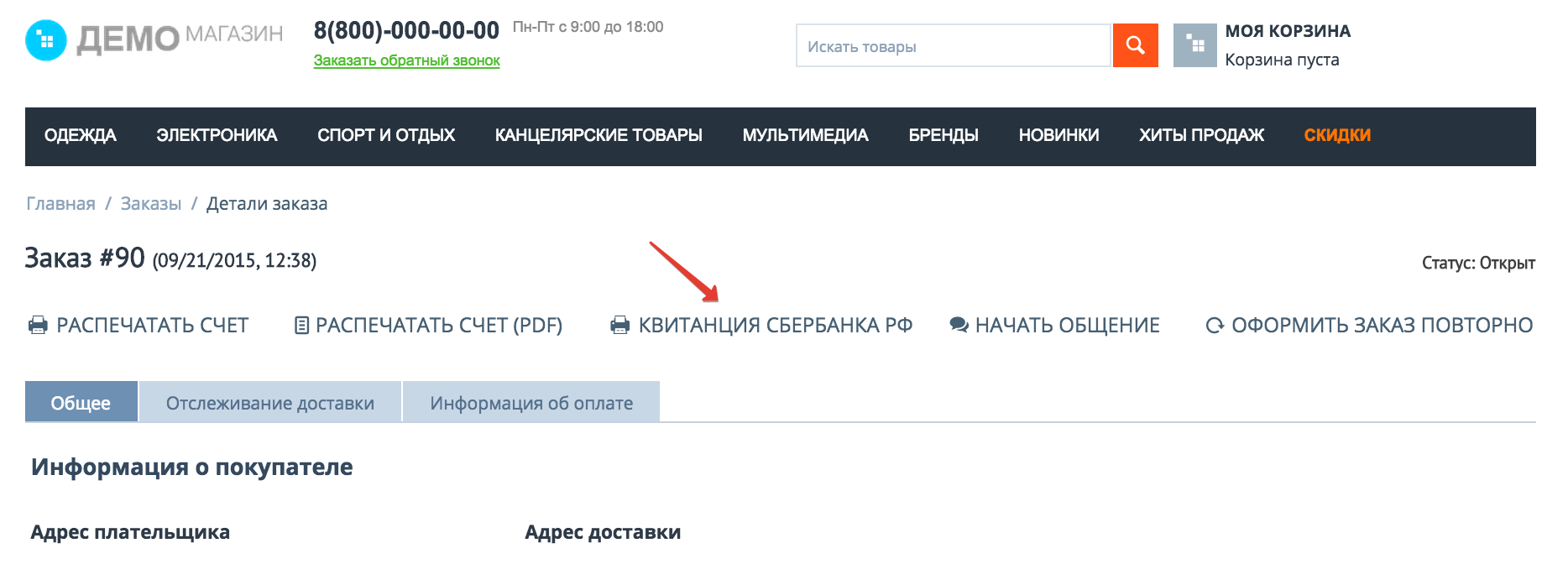This screenshot has height=564, width=1568.
Task: Open the Заказать обратный звонок link
Action: tap(406, 60)
